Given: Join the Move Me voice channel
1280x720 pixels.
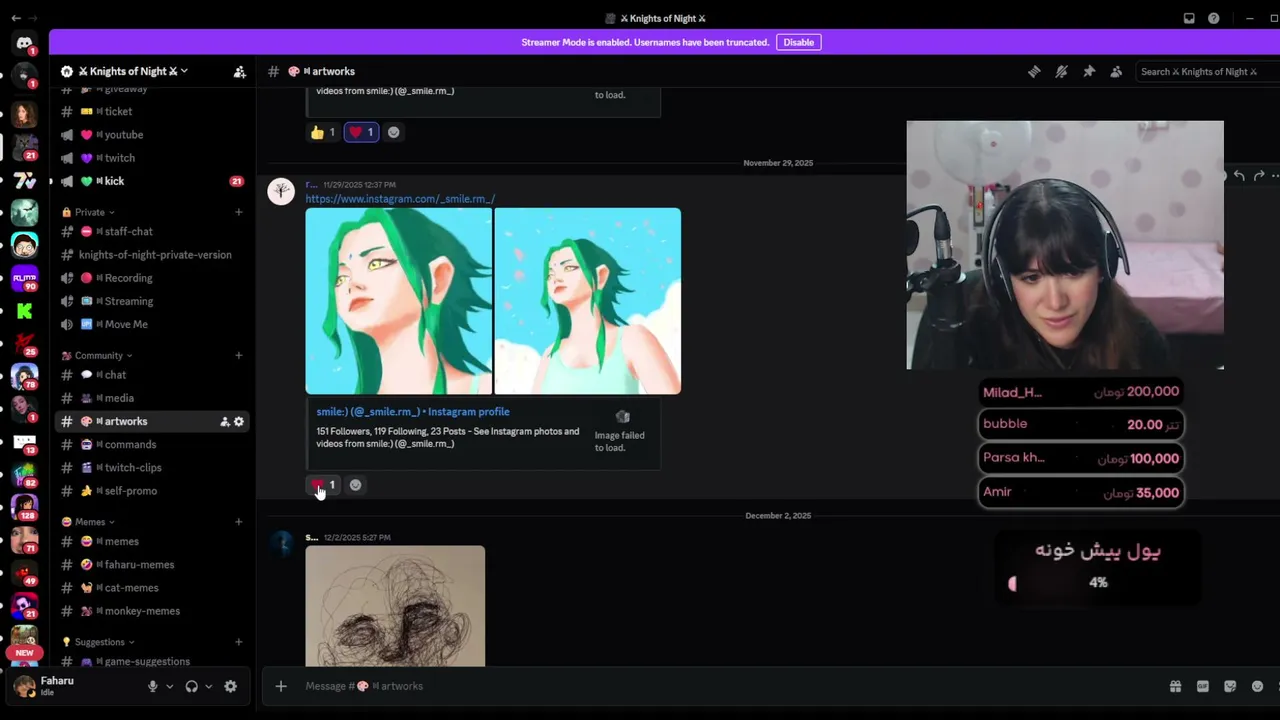Looking at the screenshot, I should [152, 324].
